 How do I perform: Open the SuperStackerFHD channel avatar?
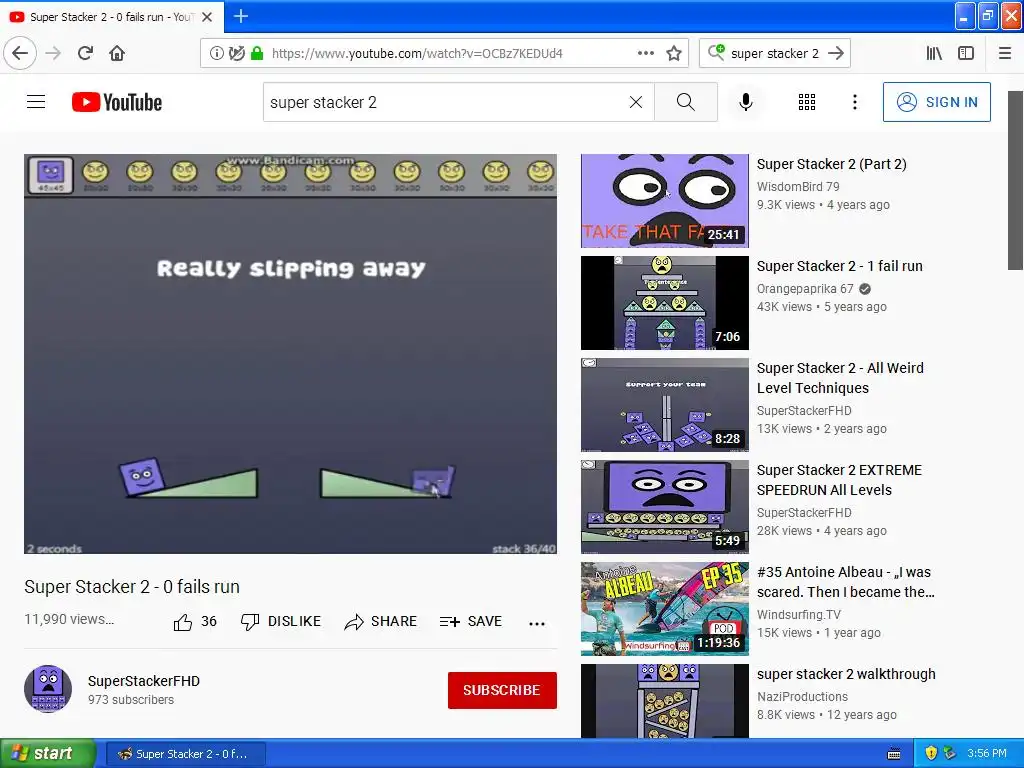(48, 689)
